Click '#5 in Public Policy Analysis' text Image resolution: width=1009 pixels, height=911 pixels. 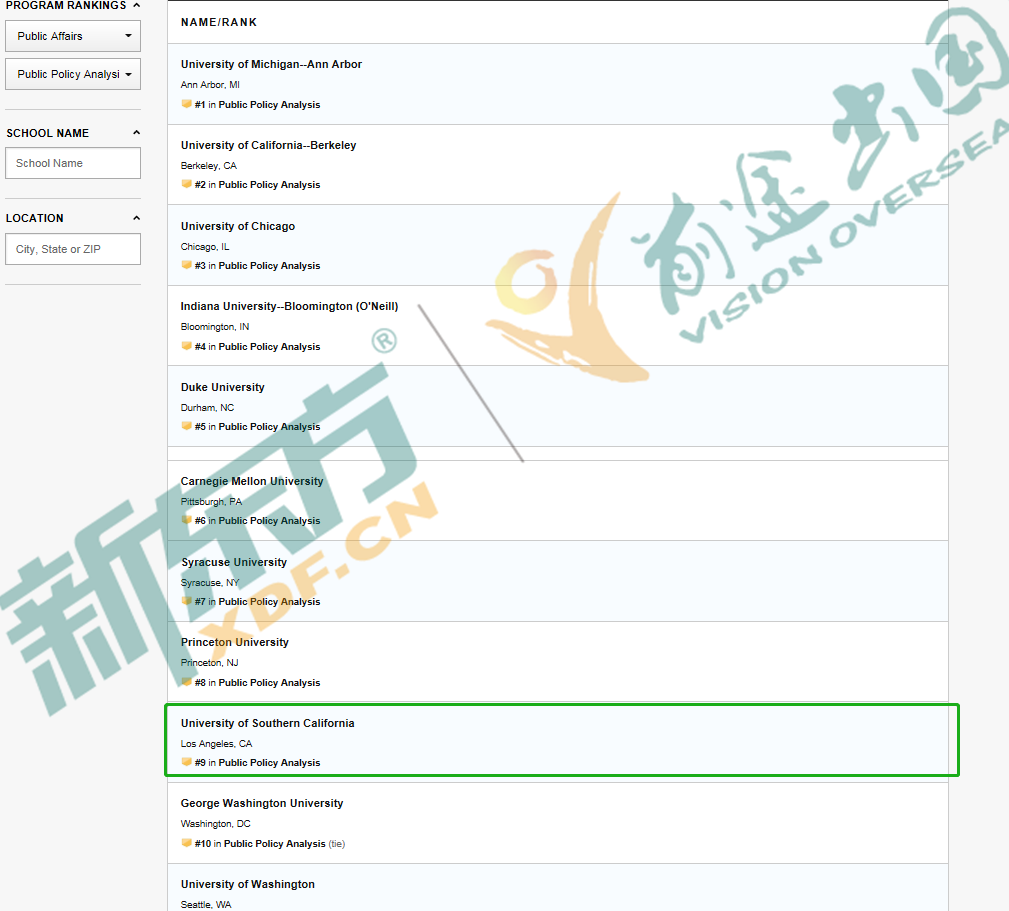click(257, 427)
